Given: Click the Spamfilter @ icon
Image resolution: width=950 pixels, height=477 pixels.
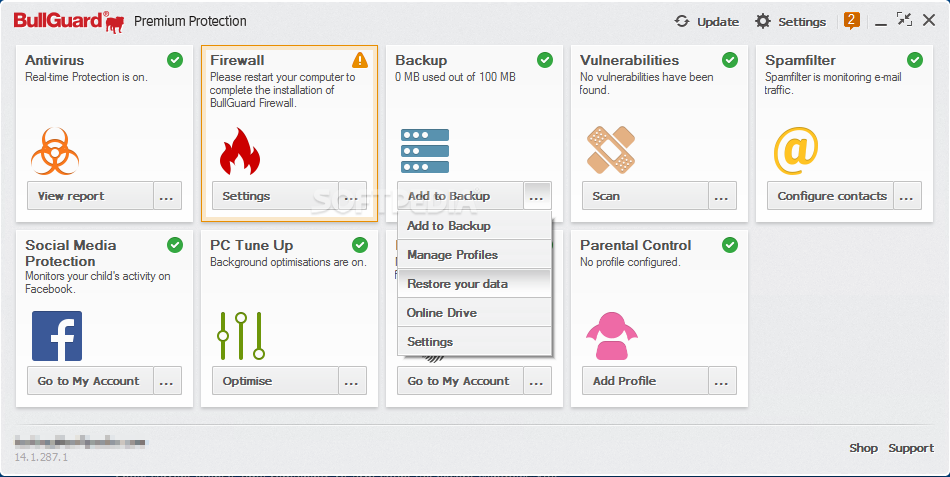Looking at the screenshot, I should (796, 152).
